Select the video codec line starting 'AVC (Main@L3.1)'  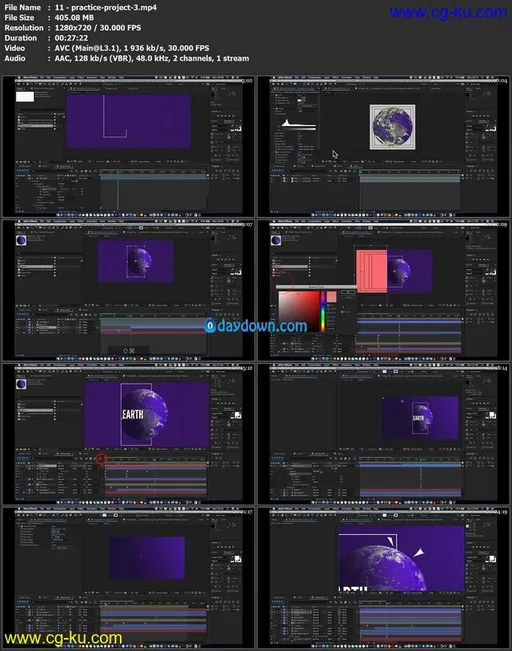(132, 48)
